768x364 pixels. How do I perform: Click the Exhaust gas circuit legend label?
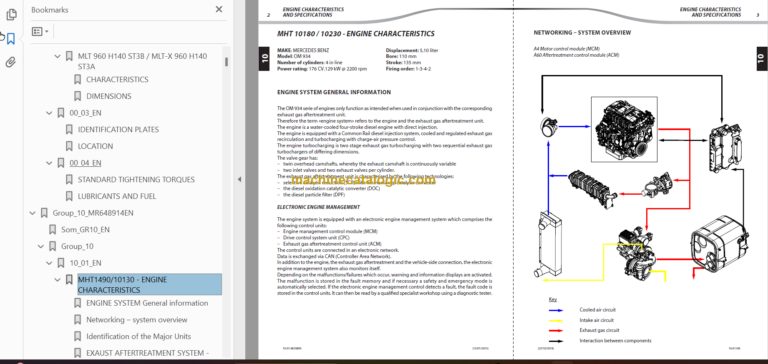click(599, 330)
